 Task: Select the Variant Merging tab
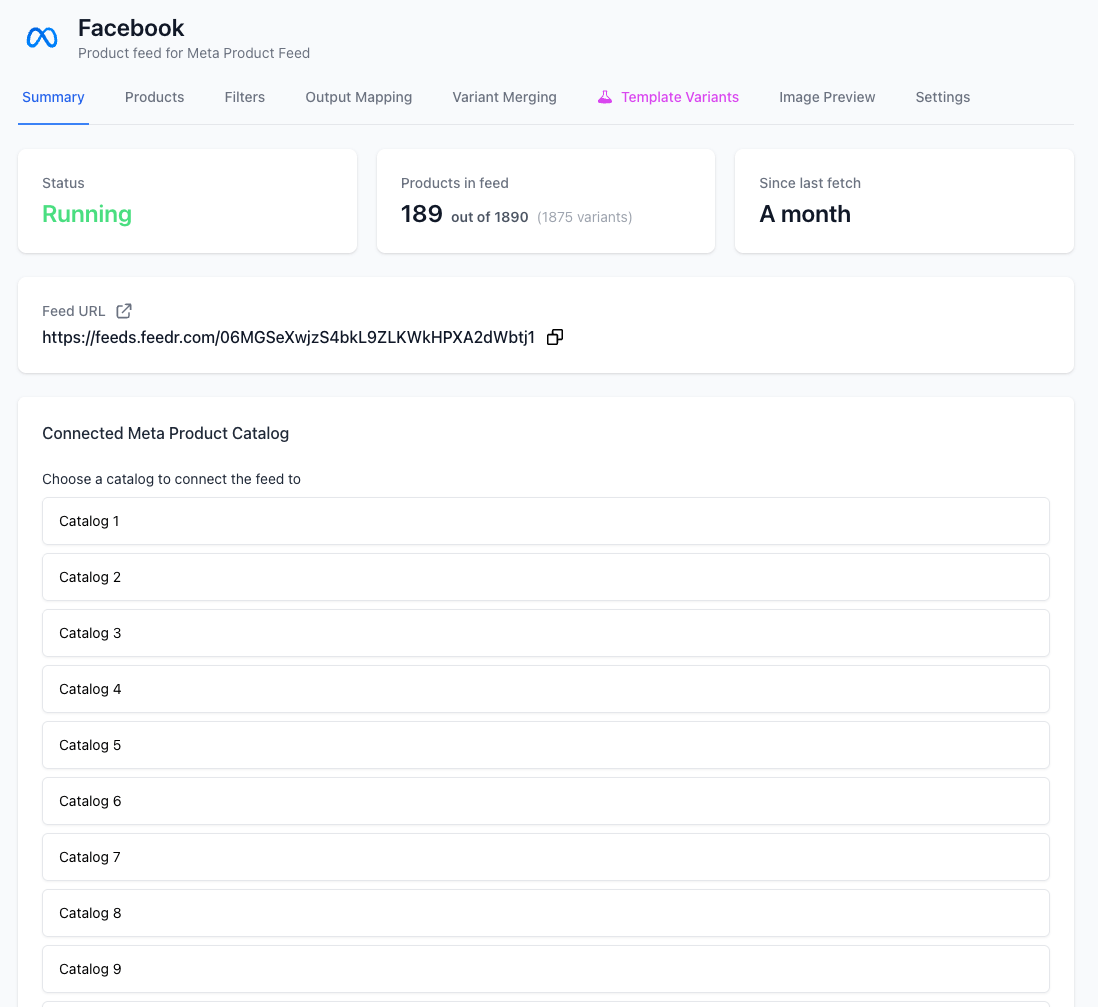[x=504, y=97]
